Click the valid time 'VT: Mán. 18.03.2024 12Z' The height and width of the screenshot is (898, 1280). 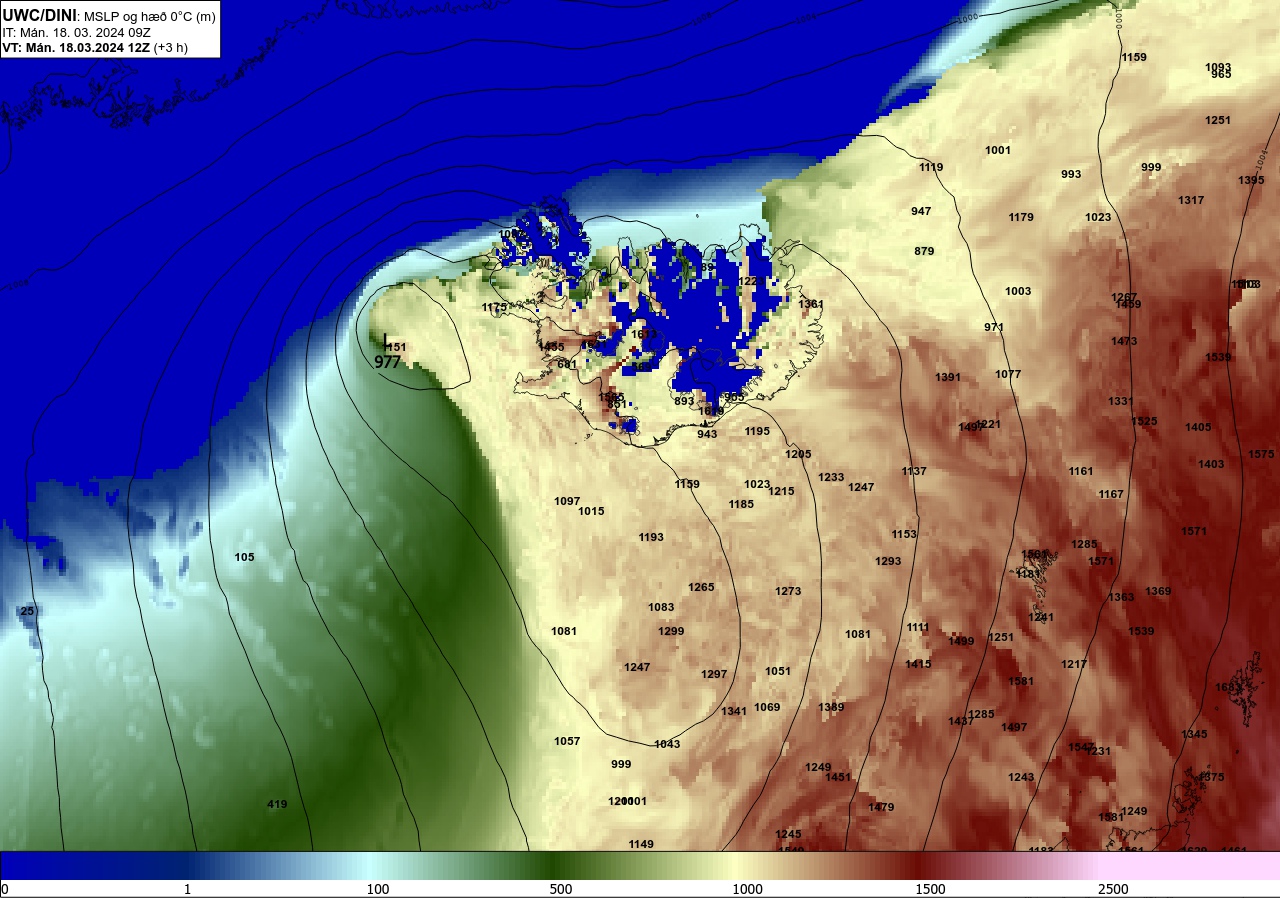[x=76, y=47]
